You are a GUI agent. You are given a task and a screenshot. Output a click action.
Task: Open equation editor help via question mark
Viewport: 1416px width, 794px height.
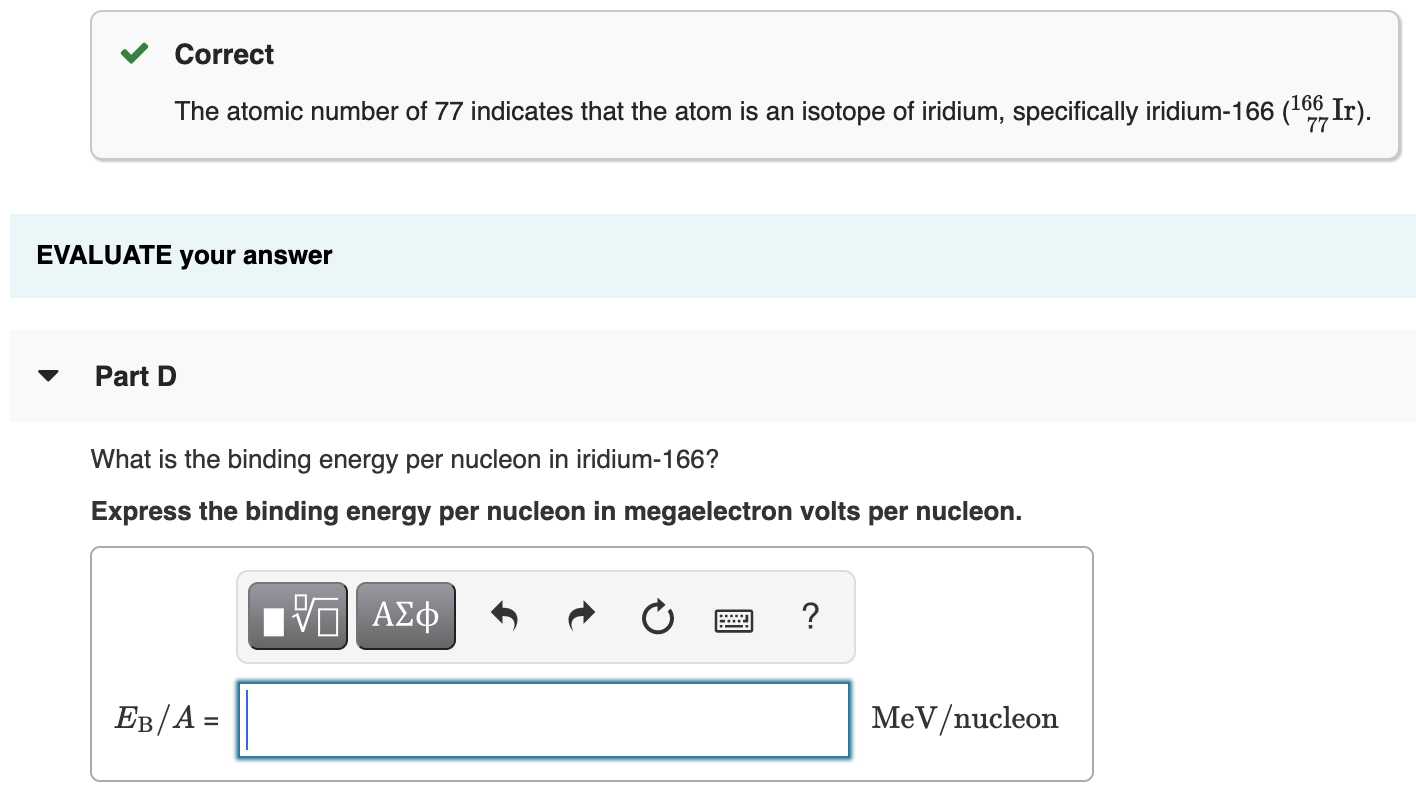809,617
